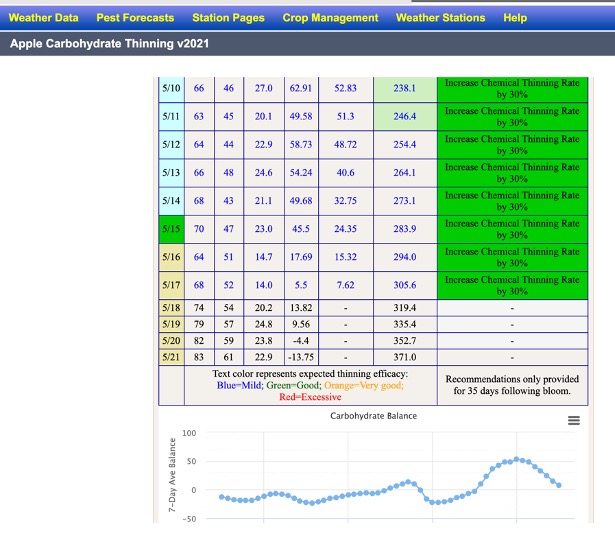The image size is (615, 540).
Task: Open the Station Pages menu
Action: 228,18
